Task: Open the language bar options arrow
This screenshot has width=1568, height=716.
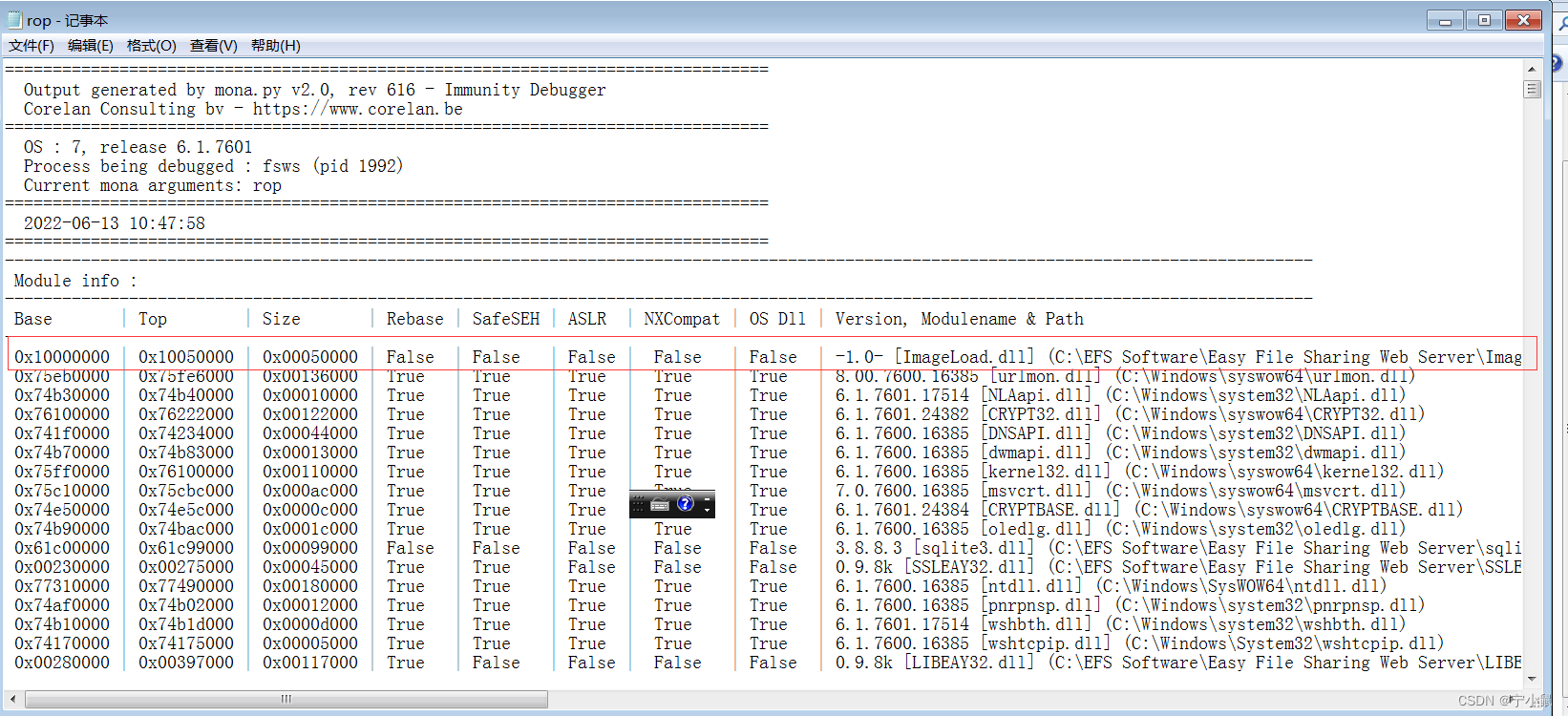Action: [x=707, y=511]
